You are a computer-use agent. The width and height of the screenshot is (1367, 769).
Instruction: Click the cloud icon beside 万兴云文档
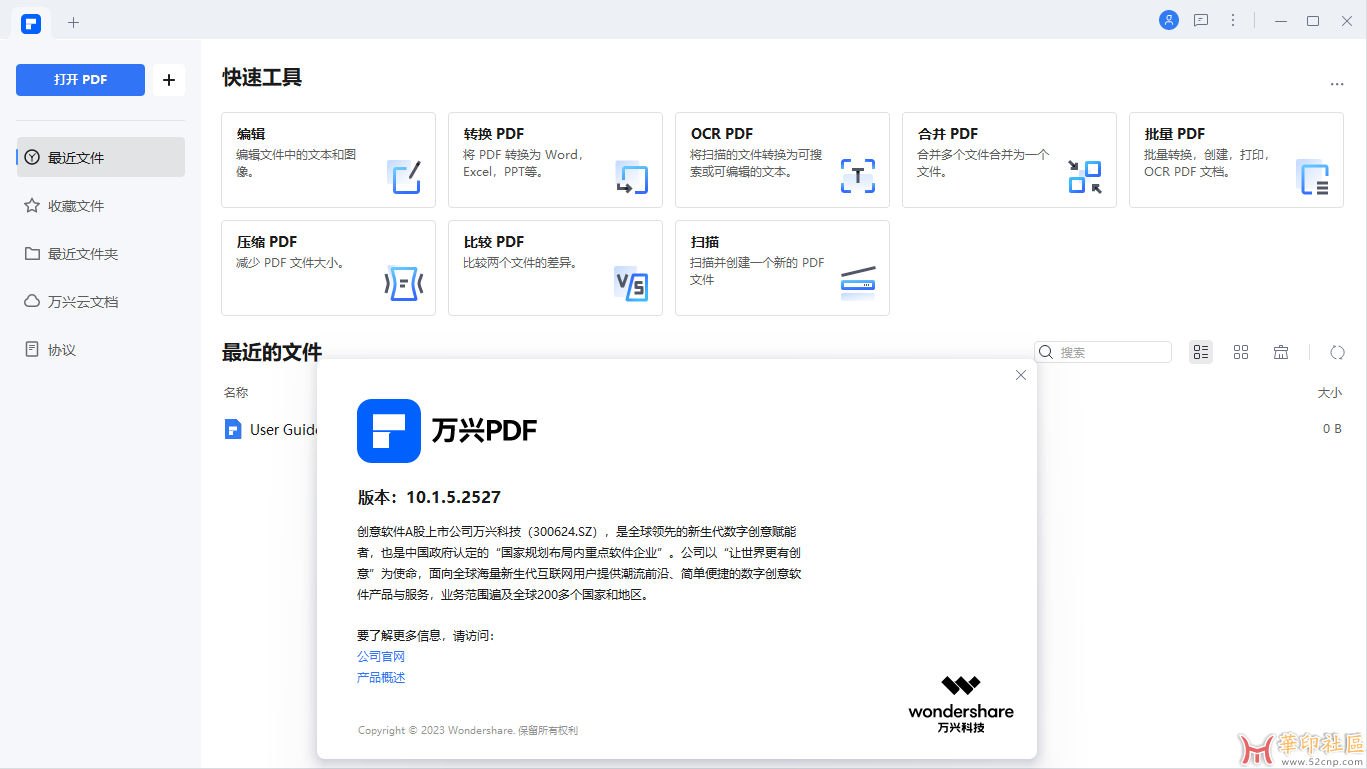coord(32,301)
